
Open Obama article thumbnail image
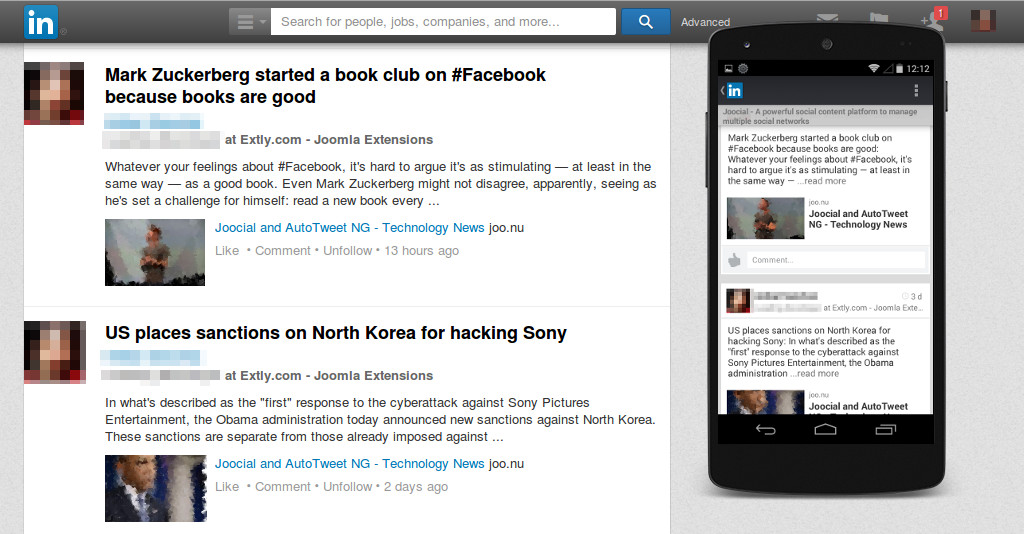(x=155, y=488)
